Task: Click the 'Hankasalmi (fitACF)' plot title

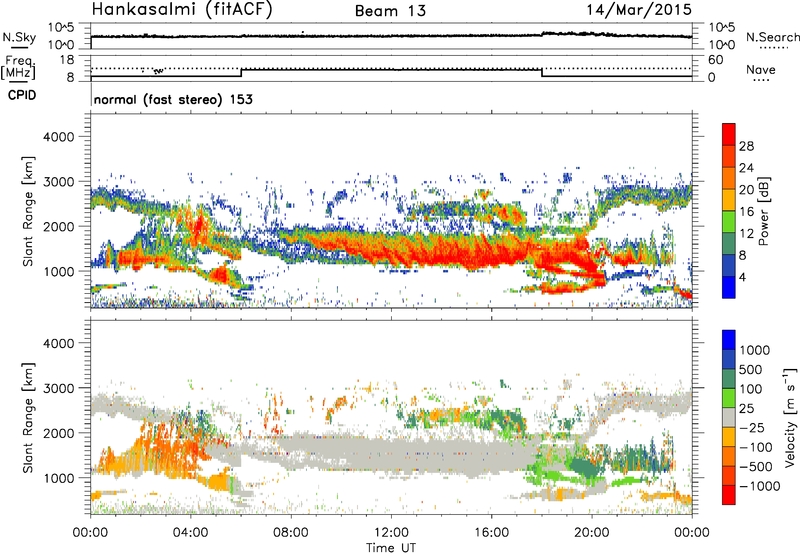Action: click(182, 9)
